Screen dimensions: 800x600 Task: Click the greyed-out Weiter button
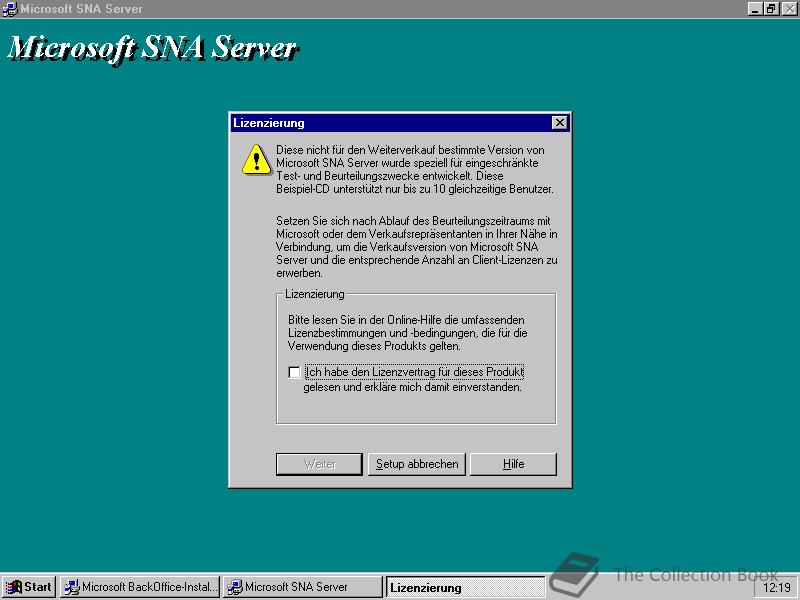(x=319, y=464)
